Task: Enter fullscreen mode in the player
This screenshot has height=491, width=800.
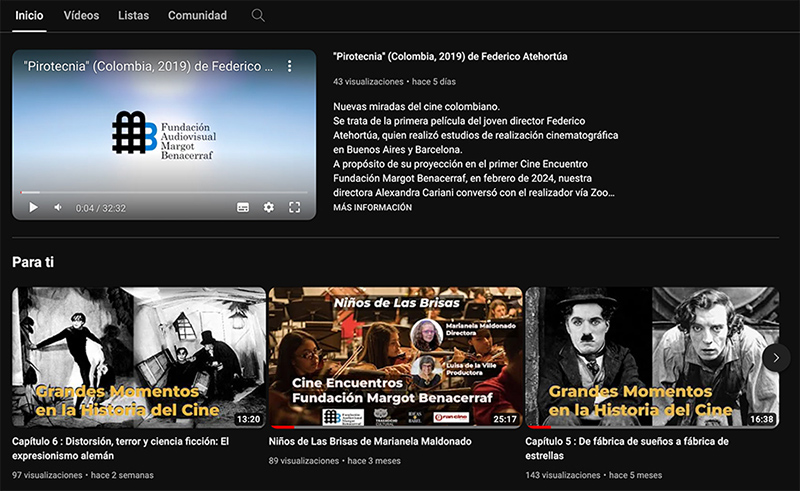Action: tap(294, 207)
